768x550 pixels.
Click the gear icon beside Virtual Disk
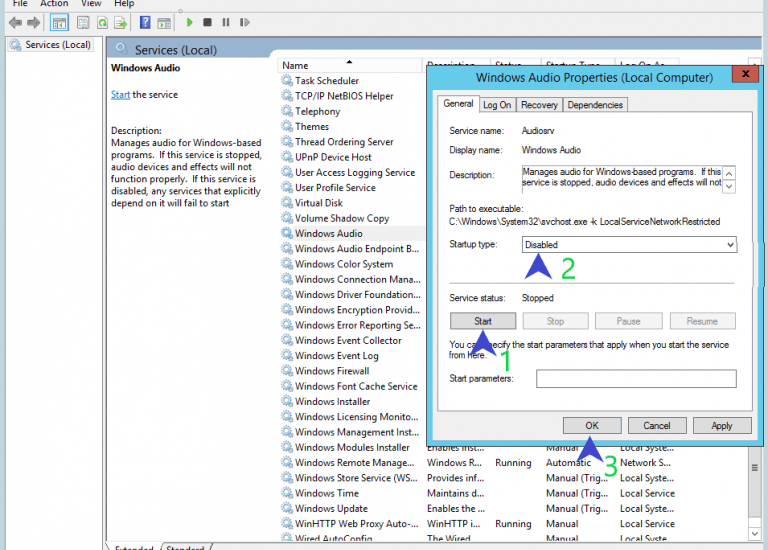pyautogui.click(x=287, y=203)
